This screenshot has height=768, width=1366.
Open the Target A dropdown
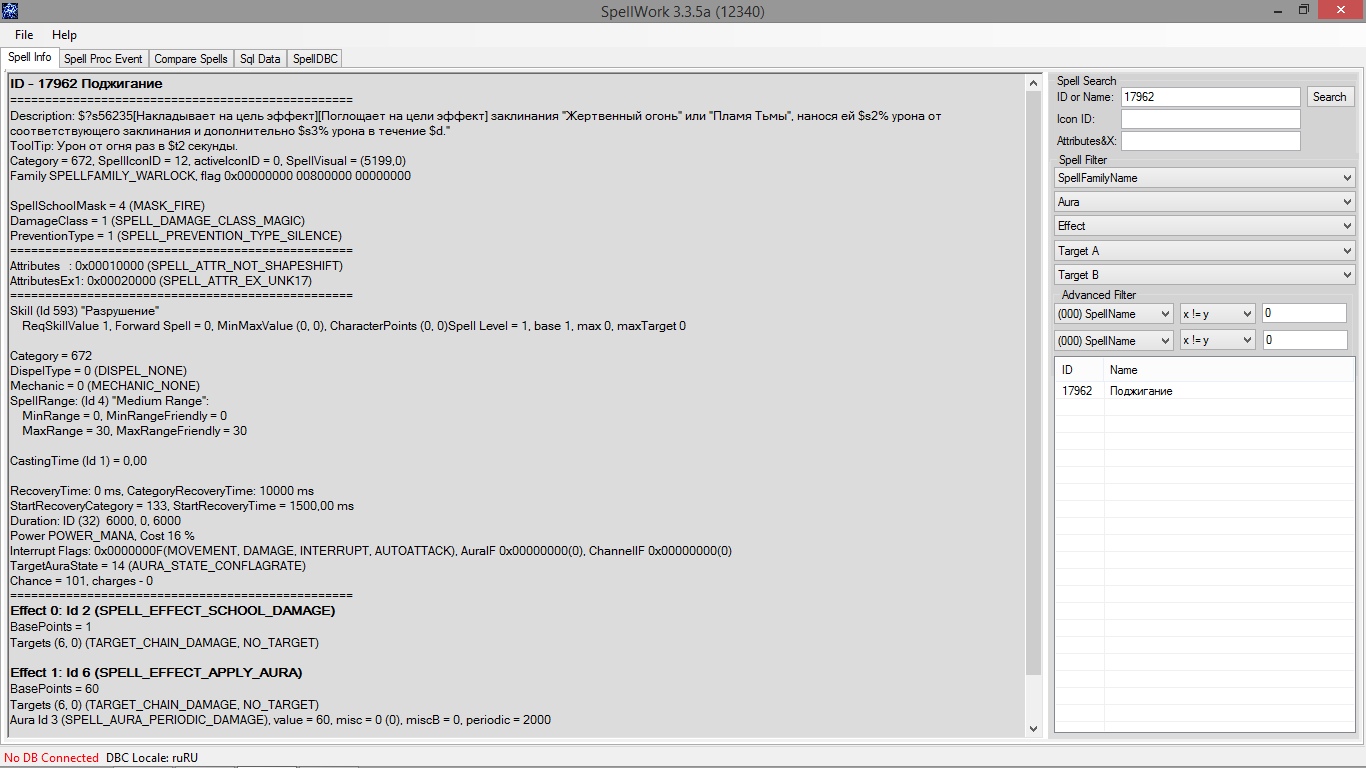1205,251
